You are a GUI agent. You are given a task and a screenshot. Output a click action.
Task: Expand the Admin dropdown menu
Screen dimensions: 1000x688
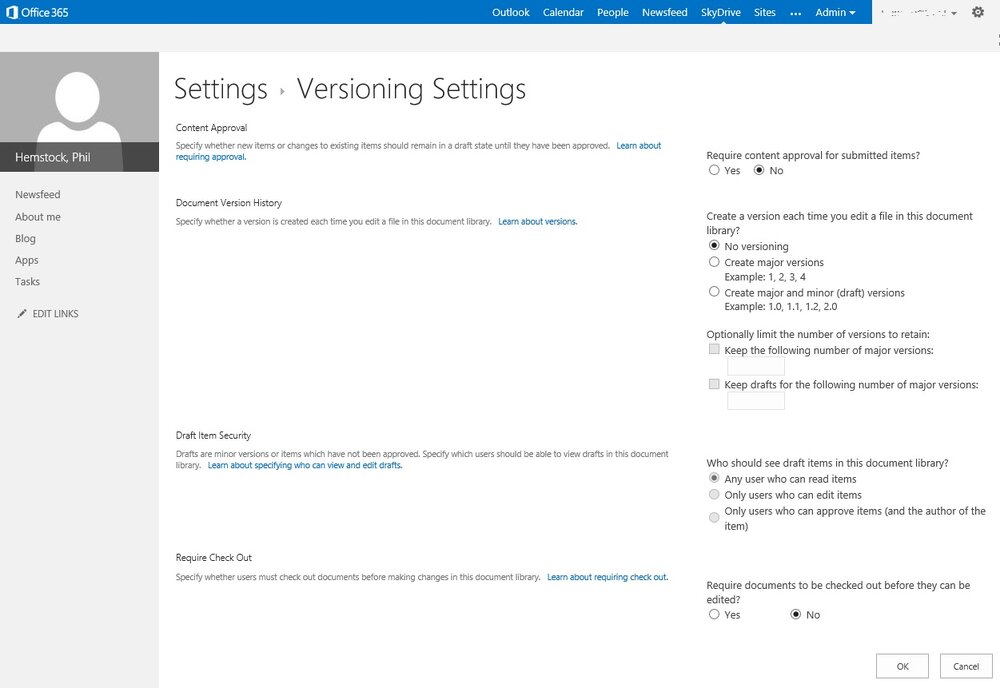pos(835,12)
